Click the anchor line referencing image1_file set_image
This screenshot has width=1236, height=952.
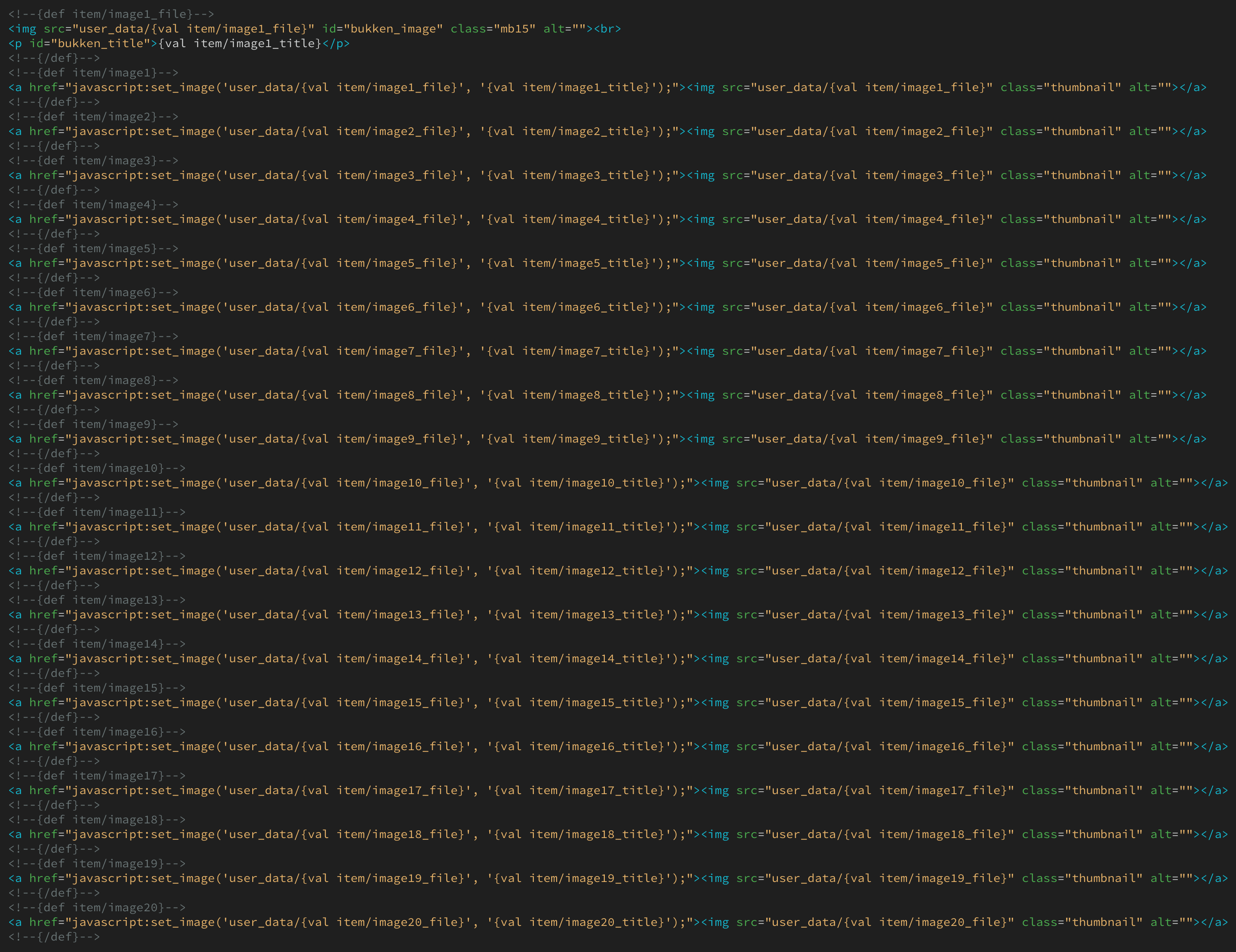(x=607, y=87)
